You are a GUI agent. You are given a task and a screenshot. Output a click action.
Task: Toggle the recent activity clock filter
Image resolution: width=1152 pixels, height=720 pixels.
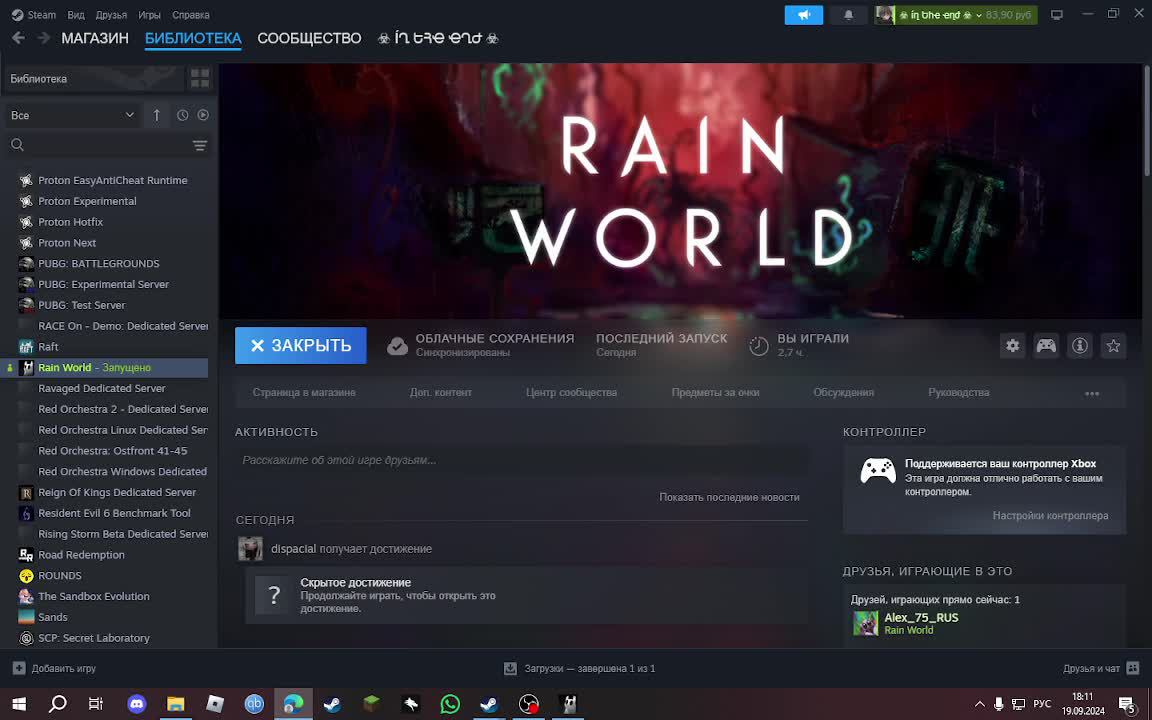coord(182,115)
